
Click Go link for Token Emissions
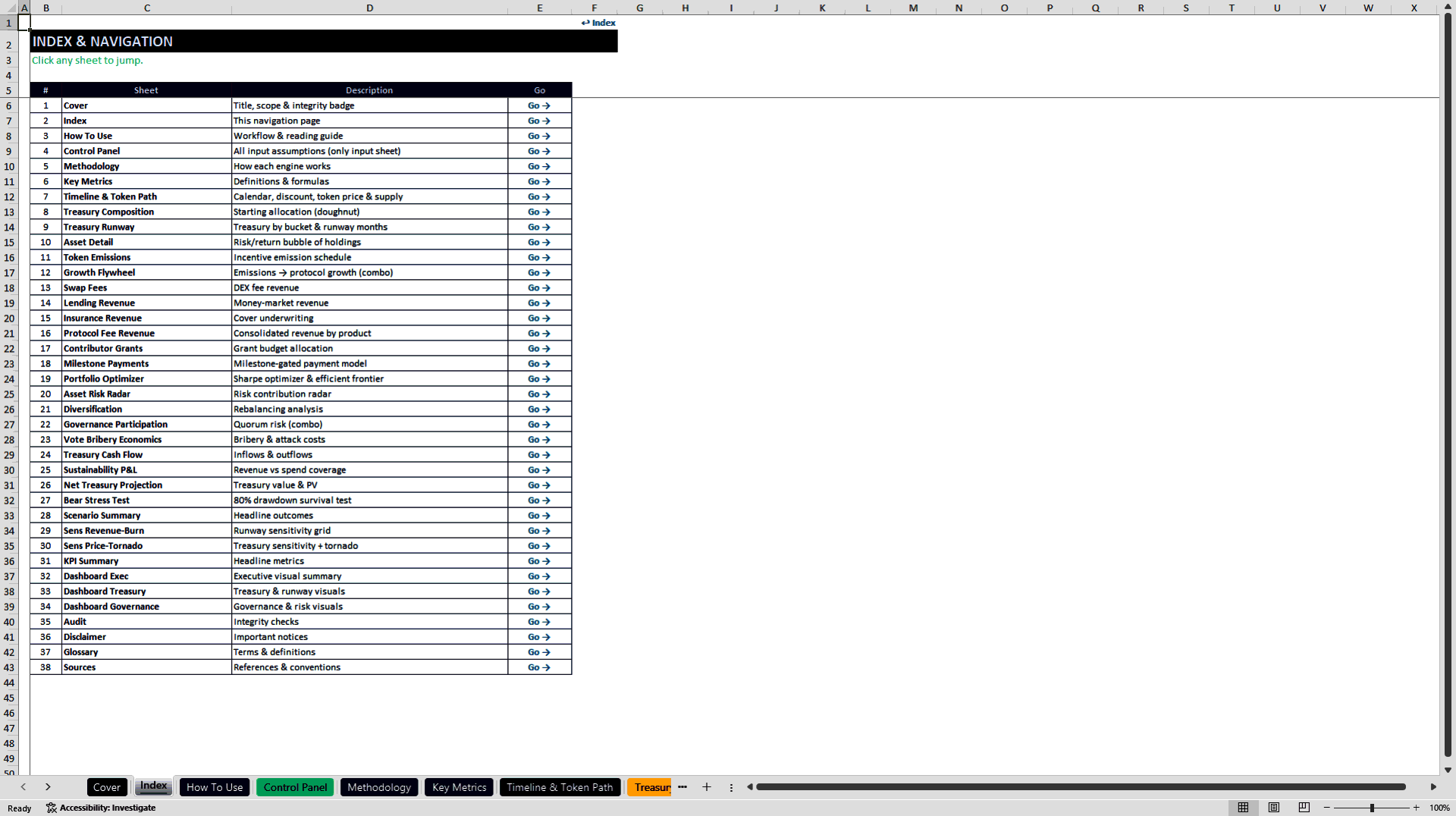539,257
